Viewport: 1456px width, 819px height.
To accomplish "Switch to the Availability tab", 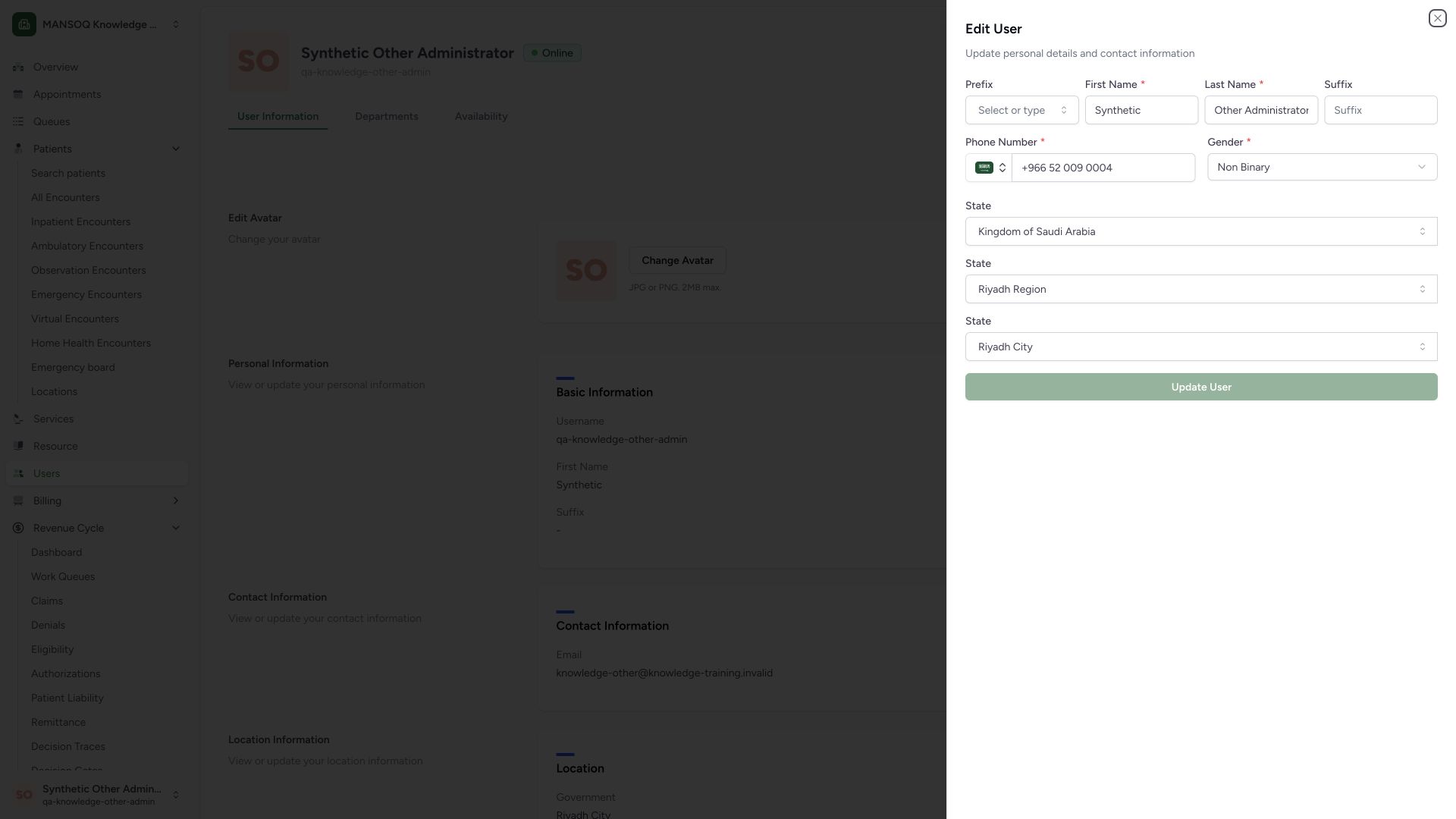I will pyautogui.click(x=481, y=116).
